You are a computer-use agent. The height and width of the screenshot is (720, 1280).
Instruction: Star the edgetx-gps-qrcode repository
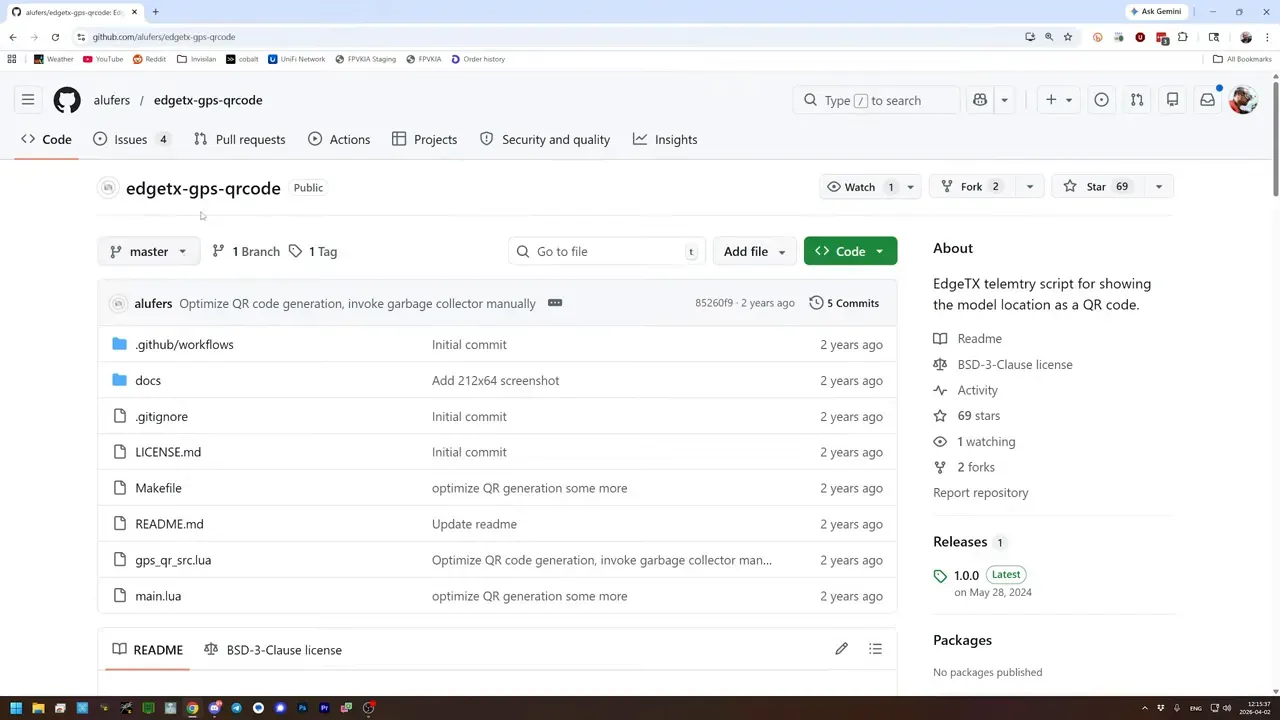(x=1097, y=187)
